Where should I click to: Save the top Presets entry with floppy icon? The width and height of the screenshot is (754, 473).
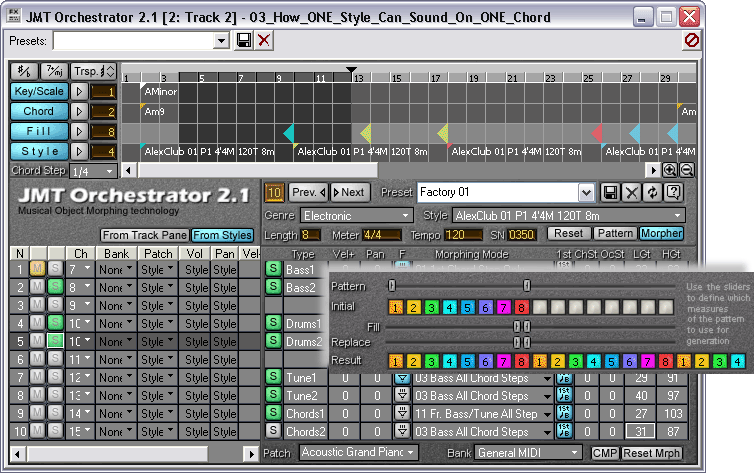point(244,40)
